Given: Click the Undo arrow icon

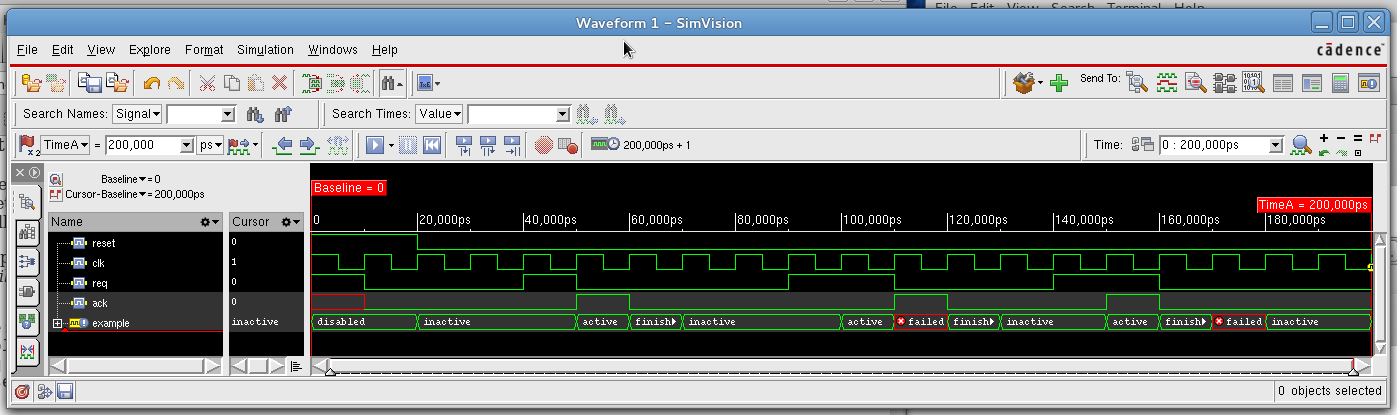Looking at the screenshot, I should coord(152,84).
